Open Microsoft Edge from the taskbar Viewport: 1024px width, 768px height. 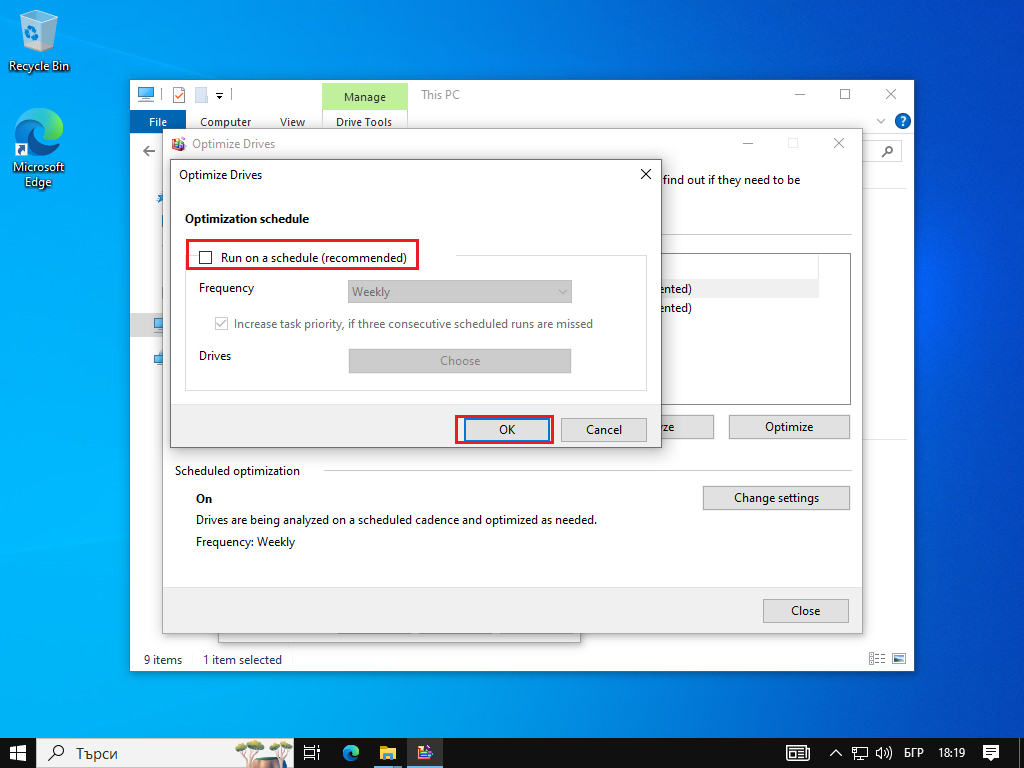click(351, 753)
